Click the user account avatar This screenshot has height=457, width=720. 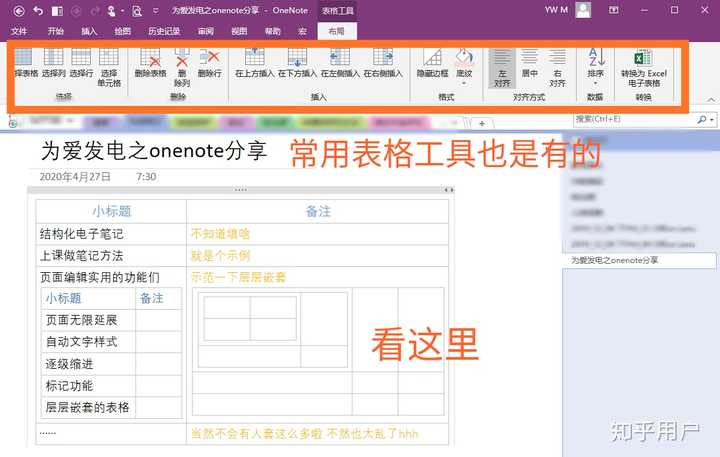tap(583, 10)
